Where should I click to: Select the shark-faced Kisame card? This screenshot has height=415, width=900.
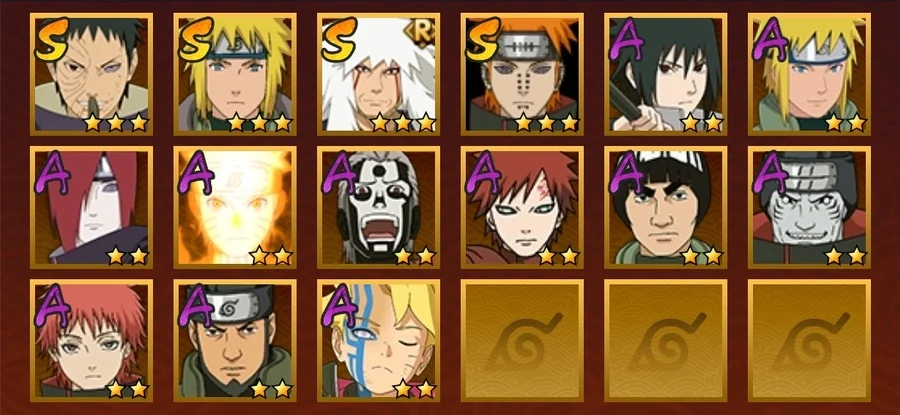809,207
